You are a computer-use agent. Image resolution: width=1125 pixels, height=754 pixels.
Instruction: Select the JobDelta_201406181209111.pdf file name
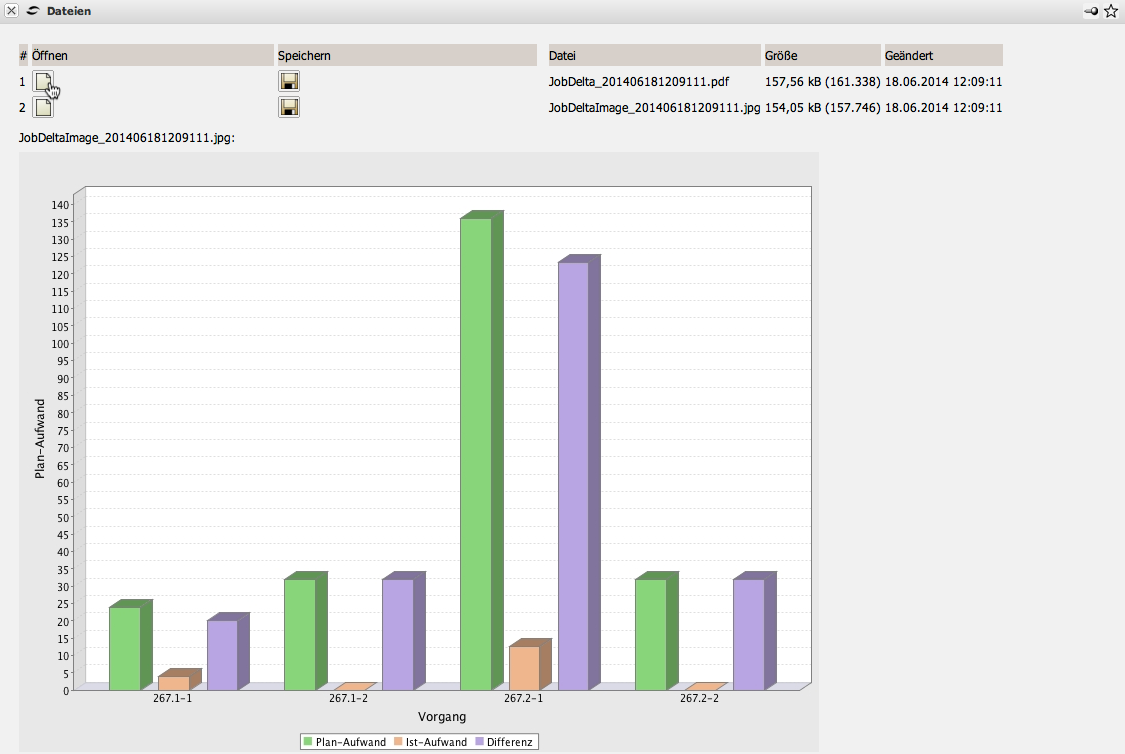click(x=632, y=82)
